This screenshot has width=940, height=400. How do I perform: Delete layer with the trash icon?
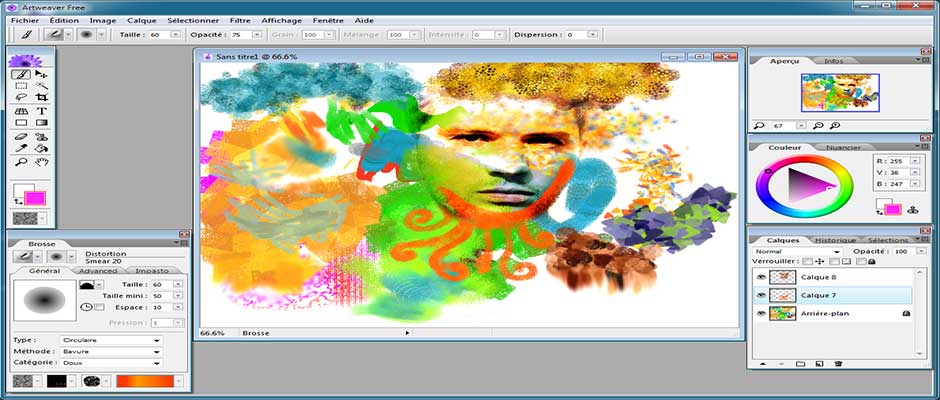[x=839, y=363]
